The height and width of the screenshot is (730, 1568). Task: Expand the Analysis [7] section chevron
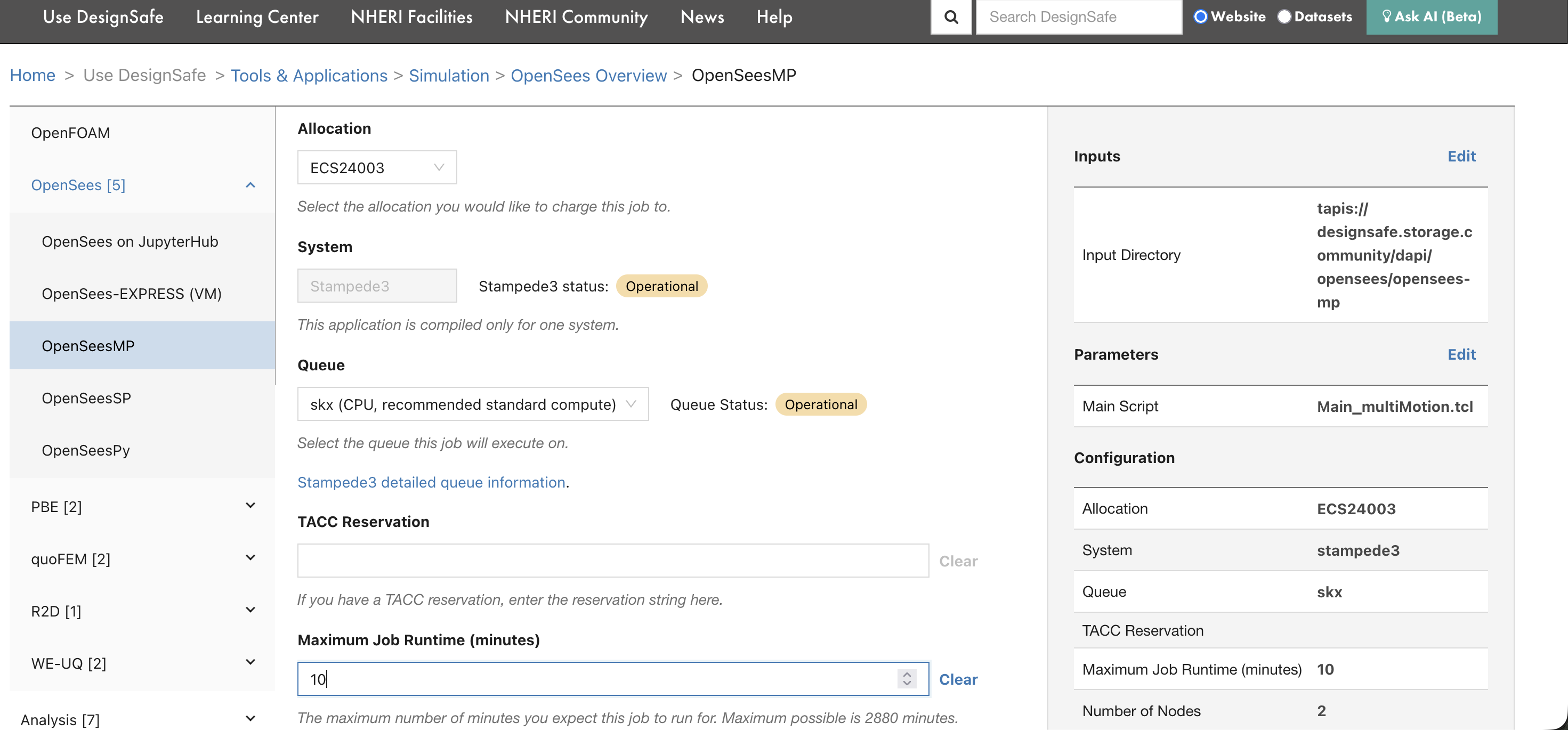250,719
